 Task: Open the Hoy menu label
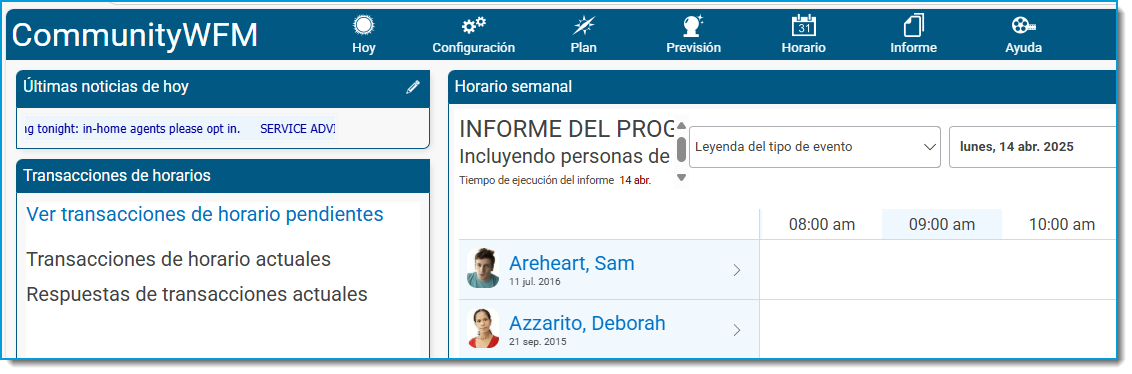point(364,48)
